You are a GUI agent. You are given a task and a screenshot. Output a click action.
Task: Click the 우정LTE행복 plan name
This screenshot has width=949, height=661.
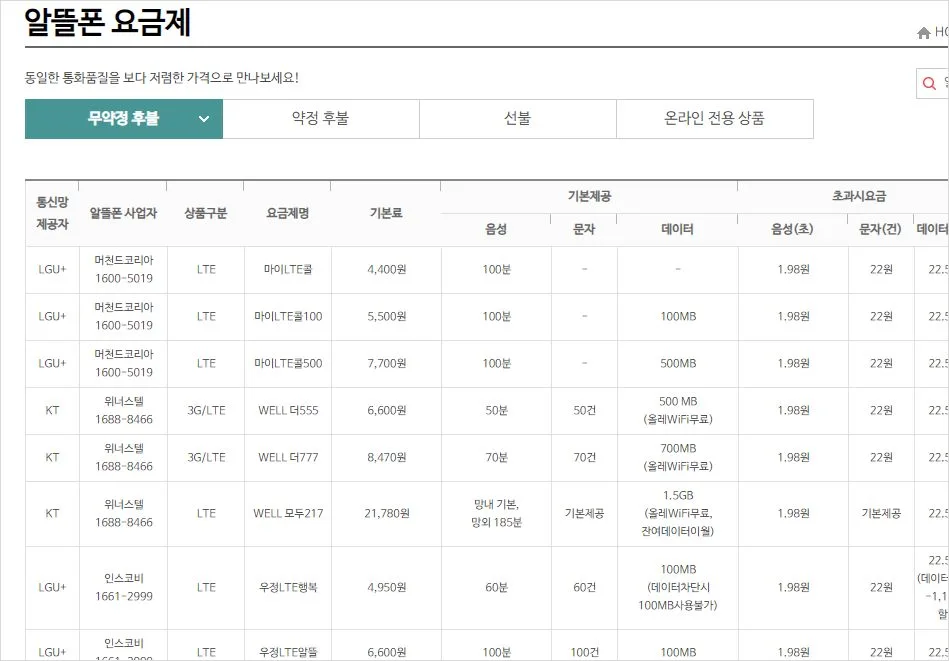pyautogui.click(x=288, y=588)
